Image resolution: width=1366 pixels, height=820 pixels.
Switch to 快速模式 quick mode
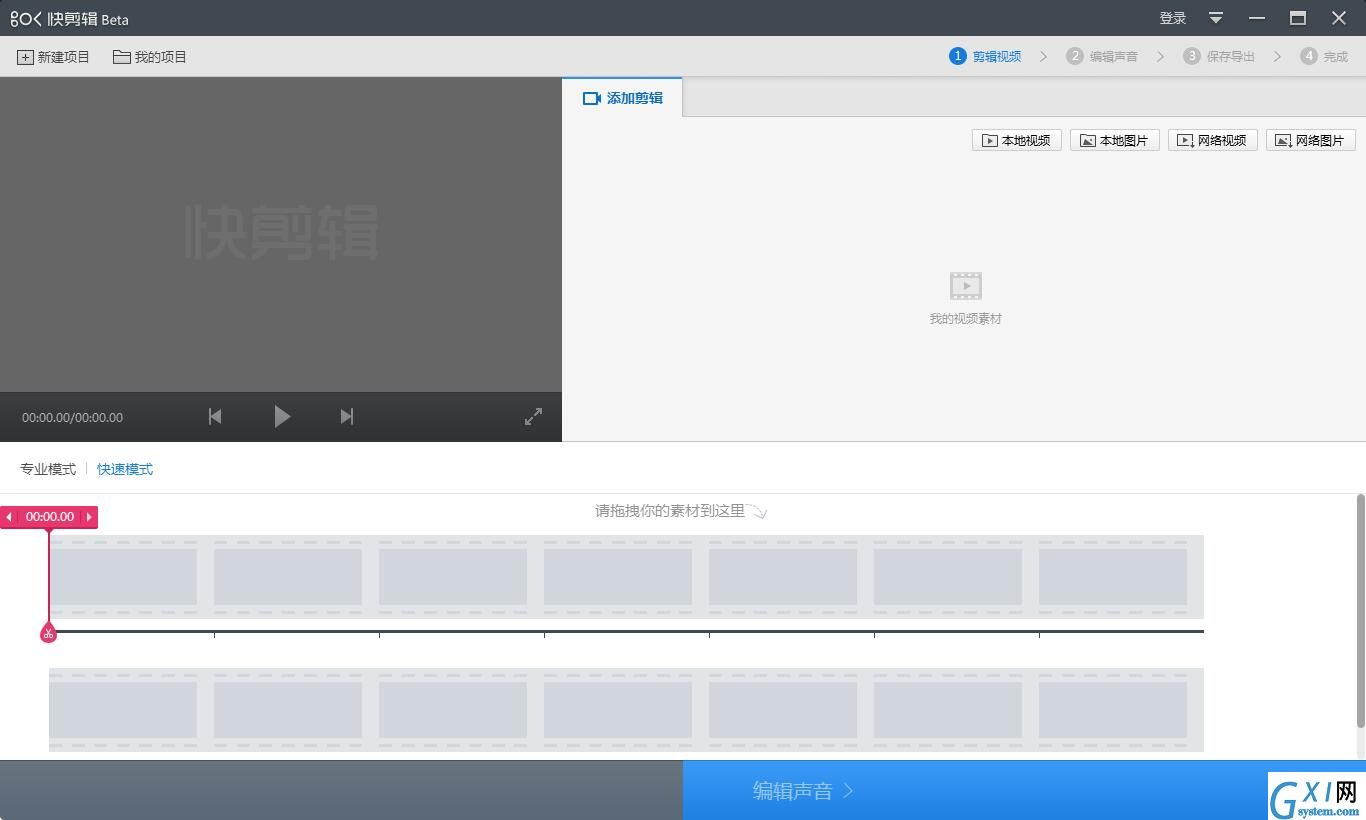[x=125, y=469]
